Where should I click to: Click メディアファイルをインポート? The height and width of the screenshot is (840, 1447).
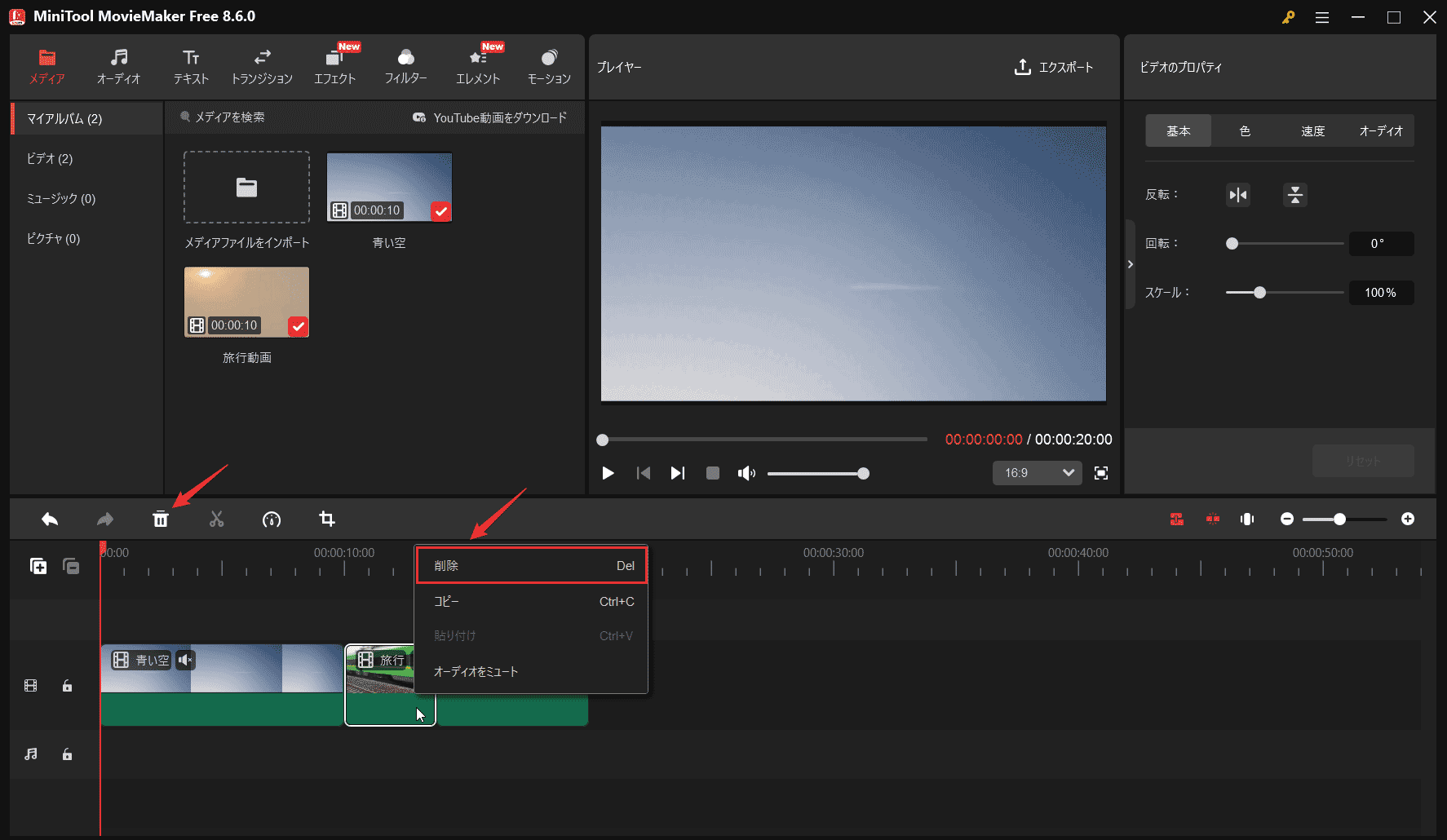pos(246,187)
